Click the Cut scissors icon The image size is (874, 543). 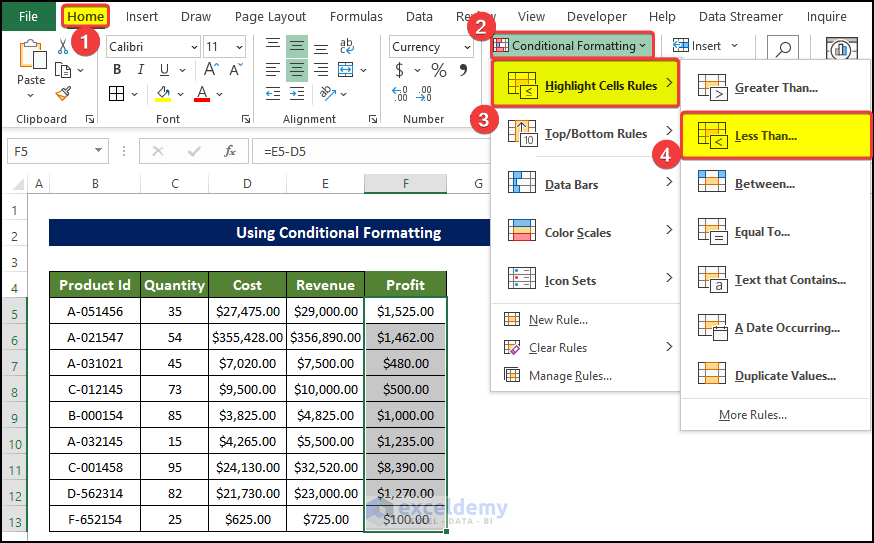tap(63, 46)
